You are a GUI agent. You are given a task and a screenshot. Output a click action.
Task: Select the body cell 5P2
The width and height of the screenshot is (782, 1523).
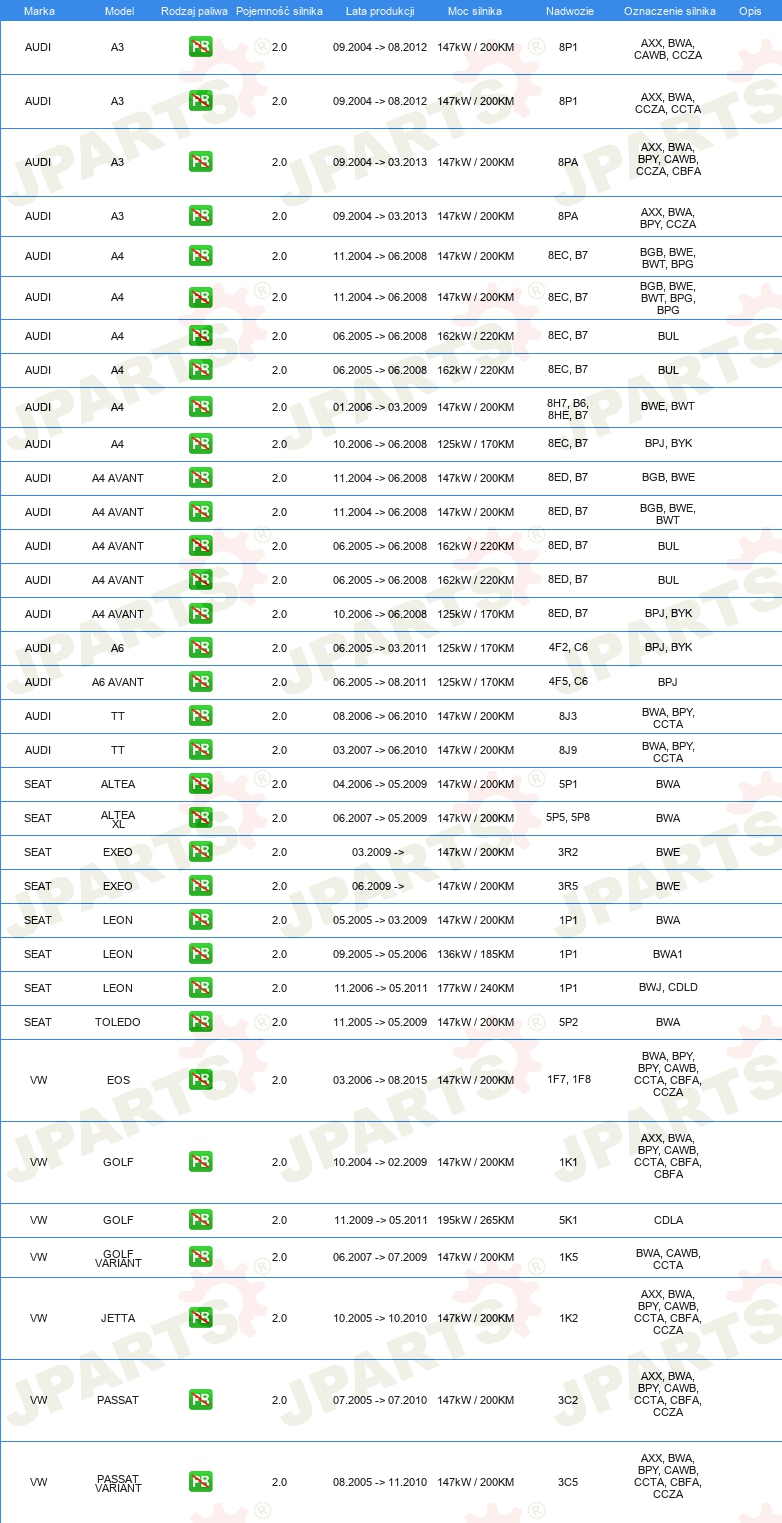tap(568, 1022)
